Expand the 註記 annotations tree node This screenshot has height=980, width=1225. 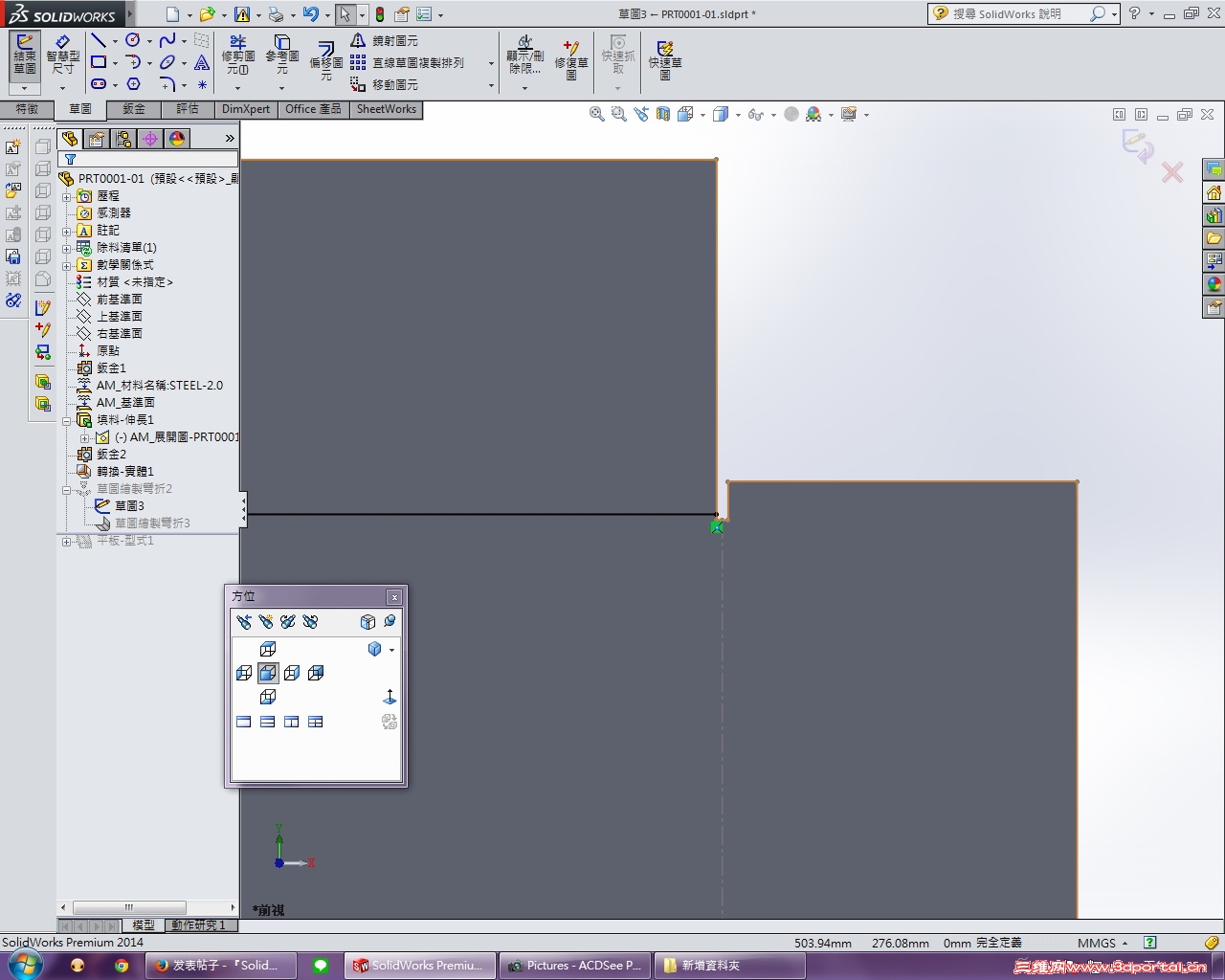[x=67, y=231]
